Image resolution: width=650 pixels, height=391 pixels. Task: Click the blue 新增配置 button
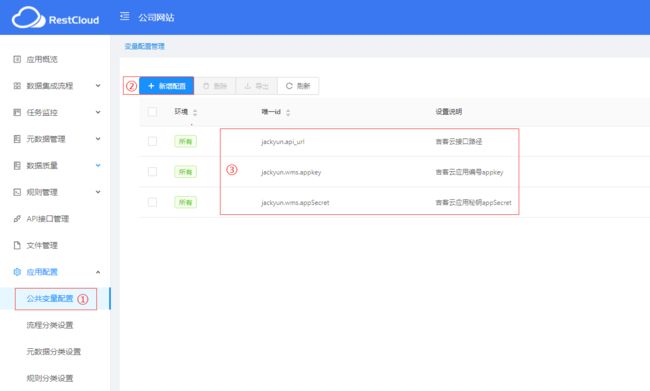[167, 86]
